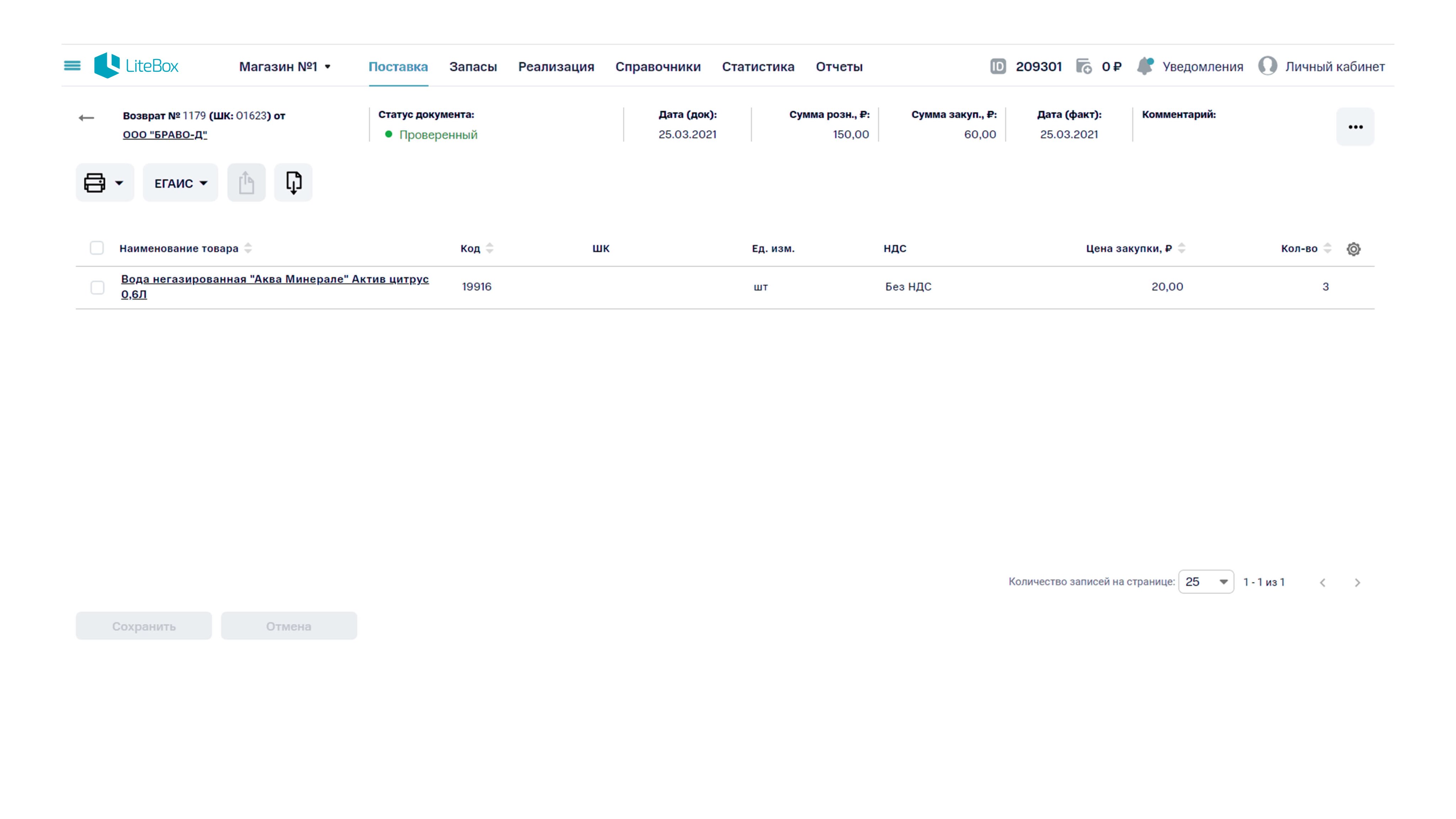Open the Вода негазированная product link
Viewport: 1456px width, 819px height.
275,279
